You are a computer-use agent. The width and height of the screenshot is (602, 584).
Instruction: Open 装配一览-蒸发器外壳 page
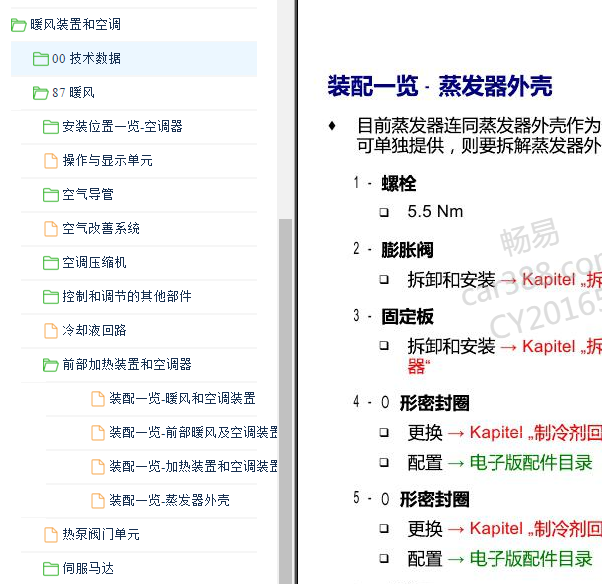point(169,500)
